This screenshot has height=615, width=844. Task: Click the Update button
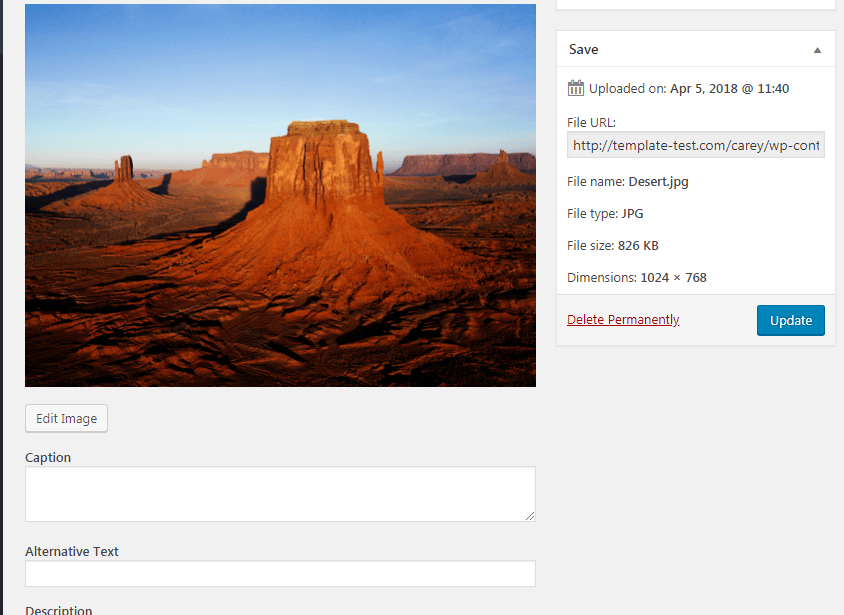(791, 320)
